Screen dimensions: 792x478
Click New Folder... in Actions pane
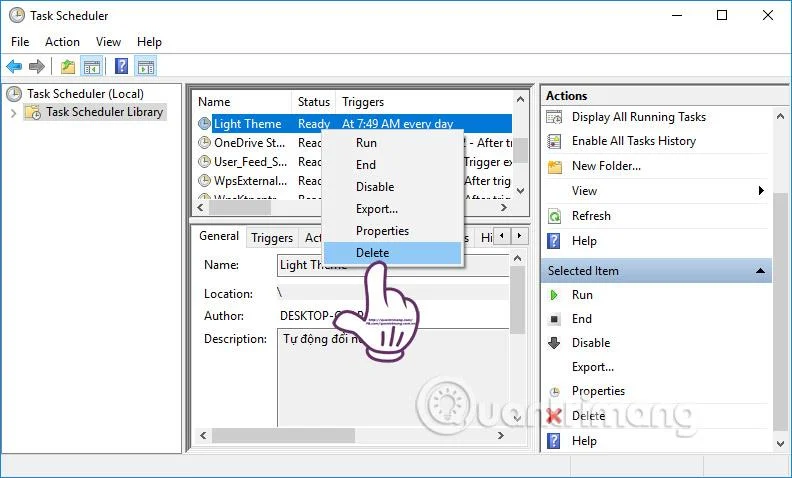pos(606,166)
